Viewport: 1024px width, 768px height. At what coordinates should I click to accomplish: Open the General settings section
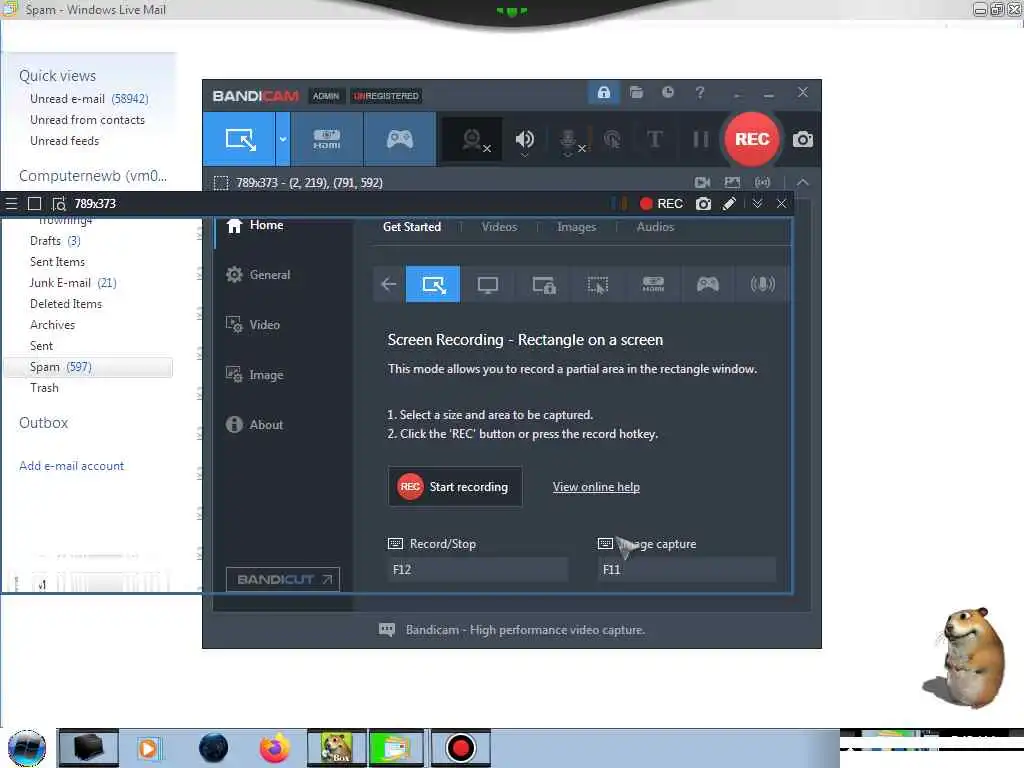[x=258, y=275]
